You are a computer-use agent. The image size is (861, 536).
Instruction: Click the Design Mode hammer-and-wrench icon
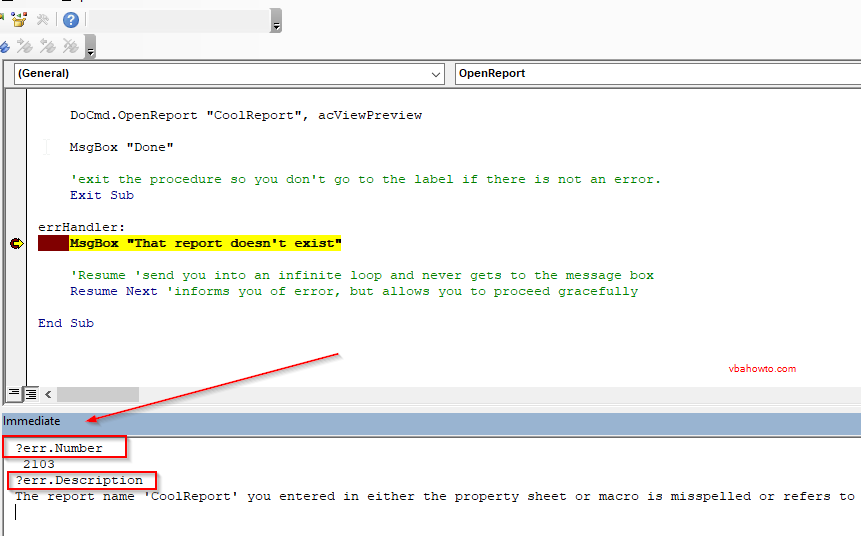(43, 20)
